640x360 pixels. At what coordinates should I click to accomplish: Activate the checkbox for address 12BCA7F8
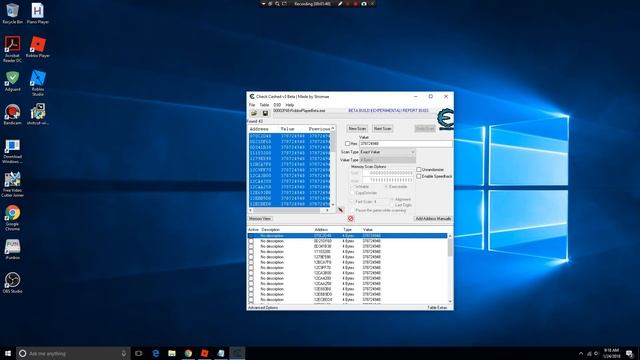tap(251, 262)
